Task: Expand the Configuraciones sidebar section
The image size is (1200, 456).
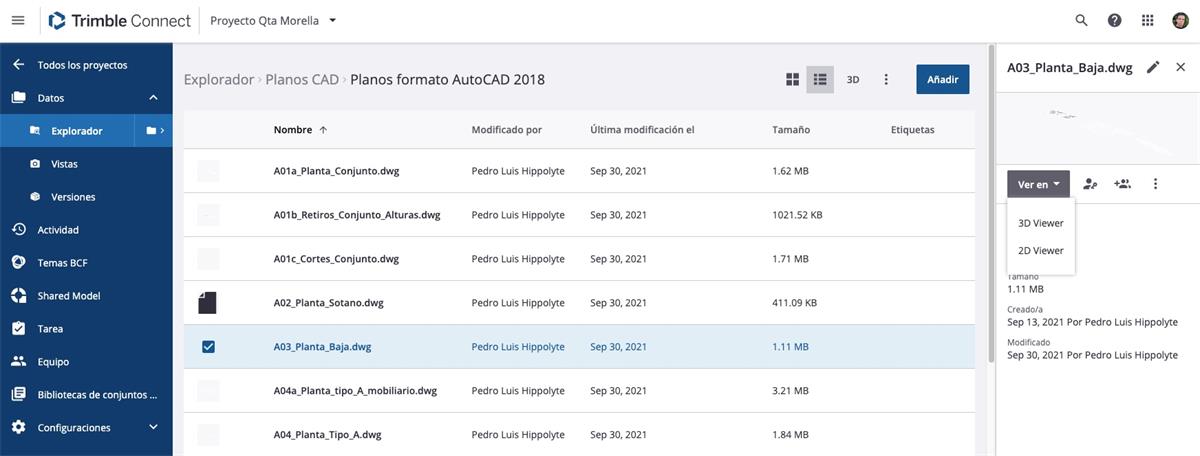Action: (x=153, y=427)
